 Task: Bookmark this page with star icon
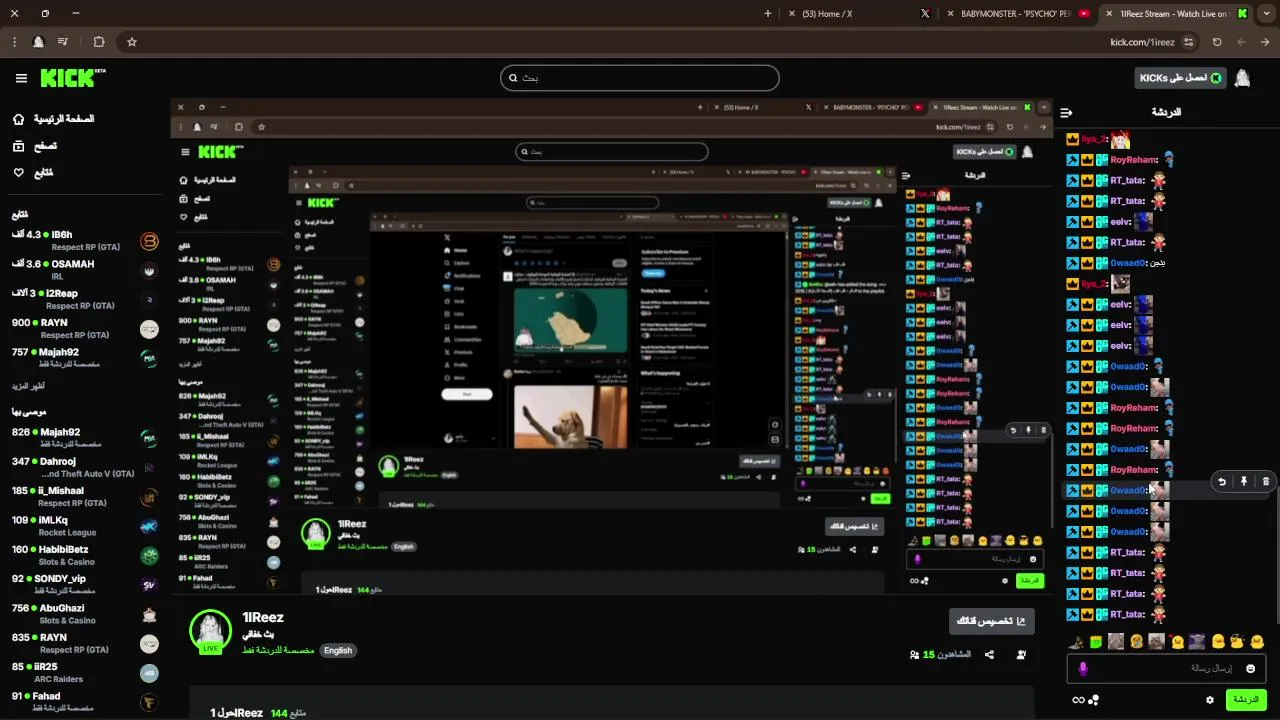click(131, 42)
